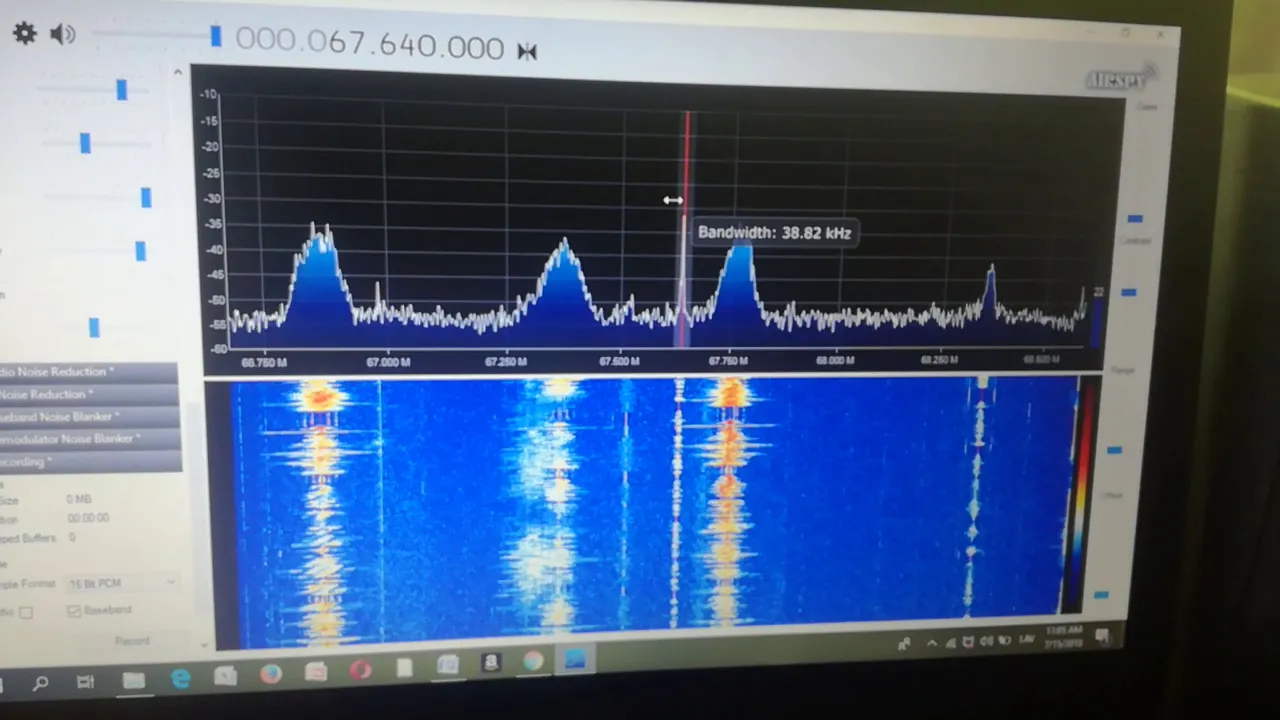Adjust the Offset slider
Image resolution: width=1280 pixels, height=720 pixels.
1101,595
